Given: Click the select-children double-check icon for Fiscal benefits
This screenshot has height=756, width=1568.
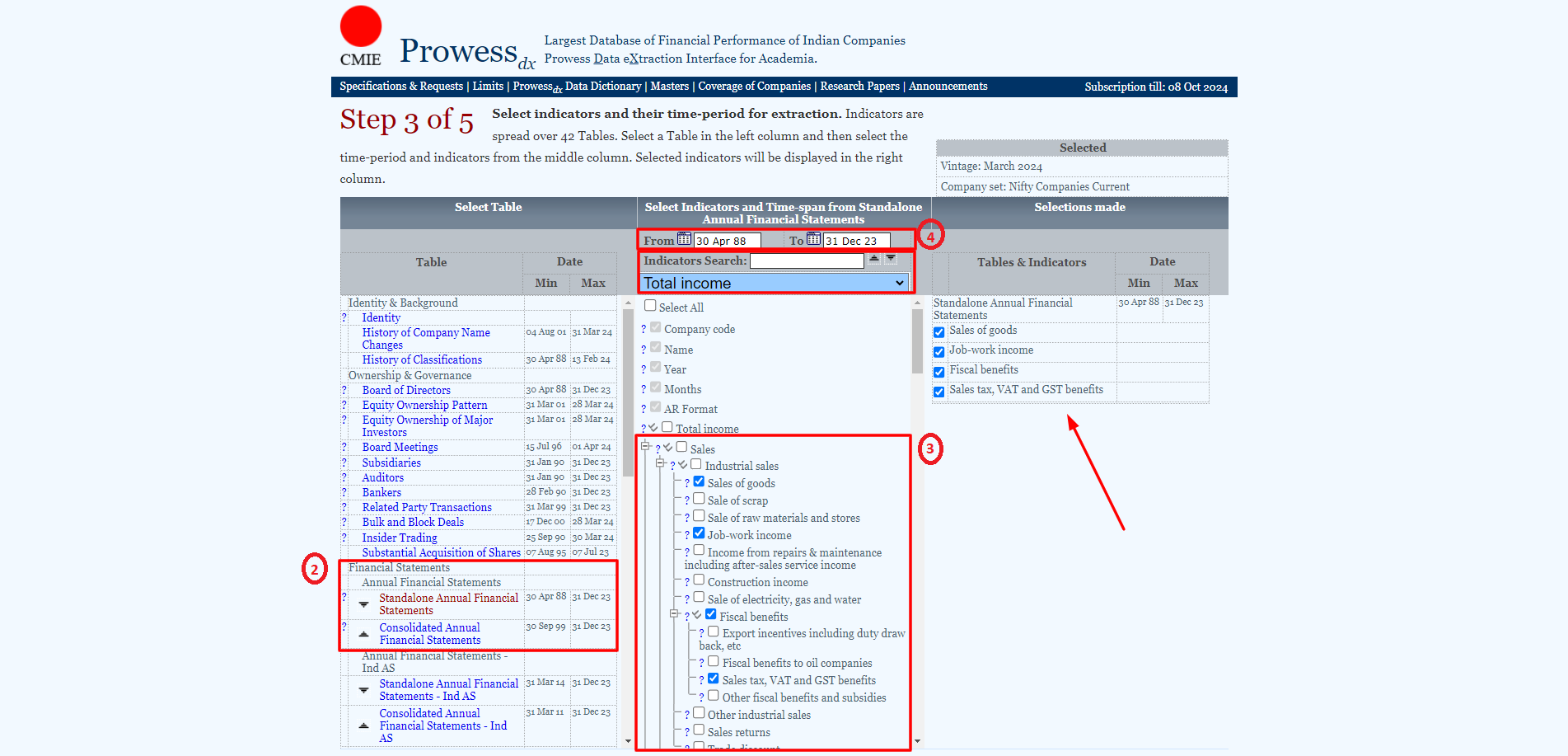Looking at the screenshot, I should point(697,615).
